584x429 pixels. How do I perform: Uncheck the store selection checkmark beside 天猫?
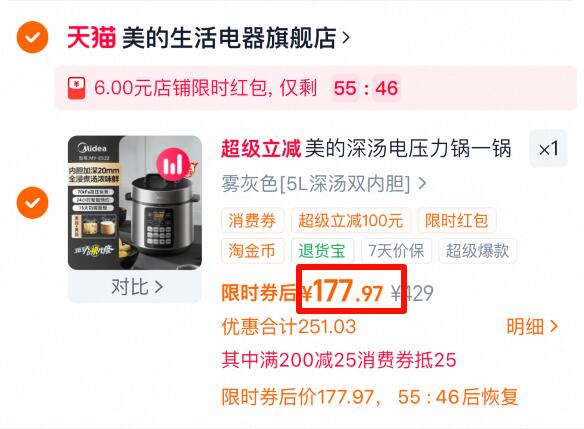tap(32, 37)
